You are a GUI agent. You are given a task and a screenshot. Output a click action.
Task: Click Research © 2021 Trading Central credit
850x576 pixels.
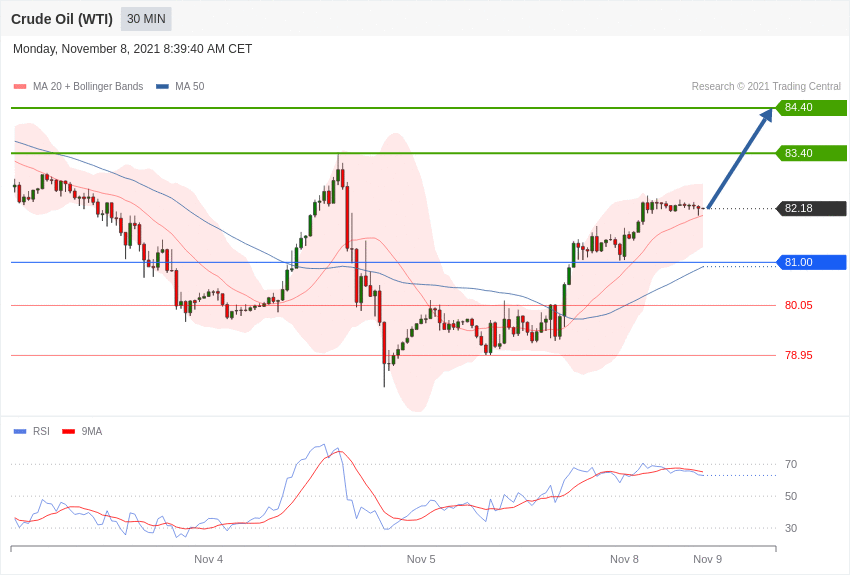pyautogui.click(x=766, y=86)
